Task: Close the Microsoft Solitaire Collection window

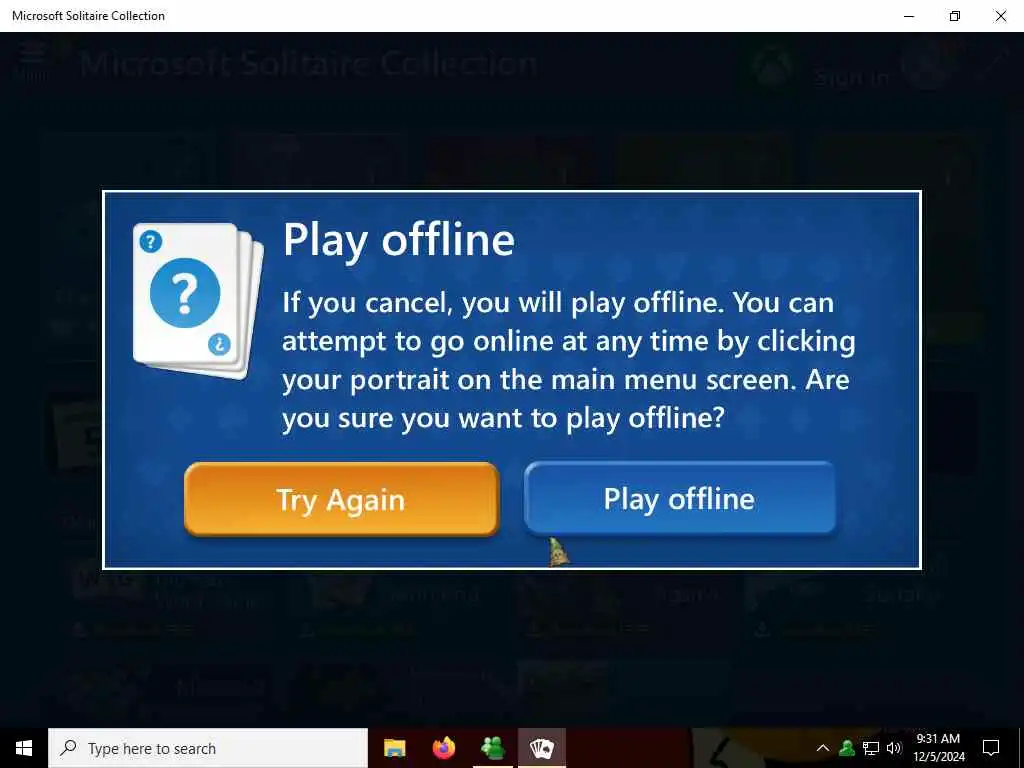Action: 1000,16
